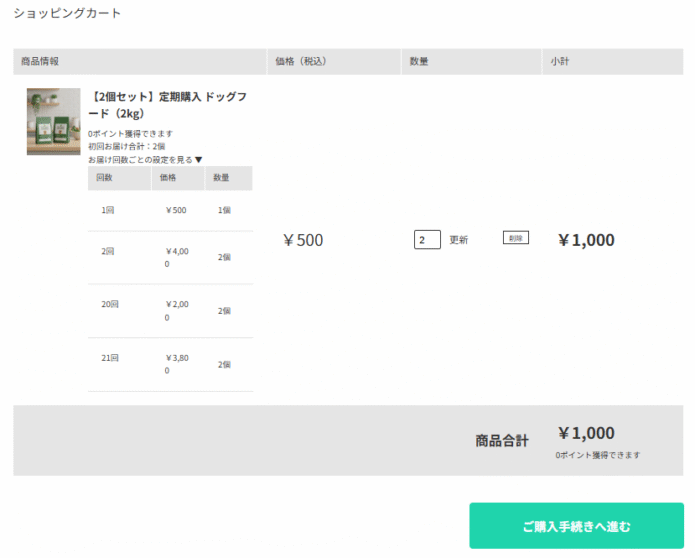Click 0ポイント獲得できます under the product title
This screenshot has height=558, width=695.
pos(130,133)
